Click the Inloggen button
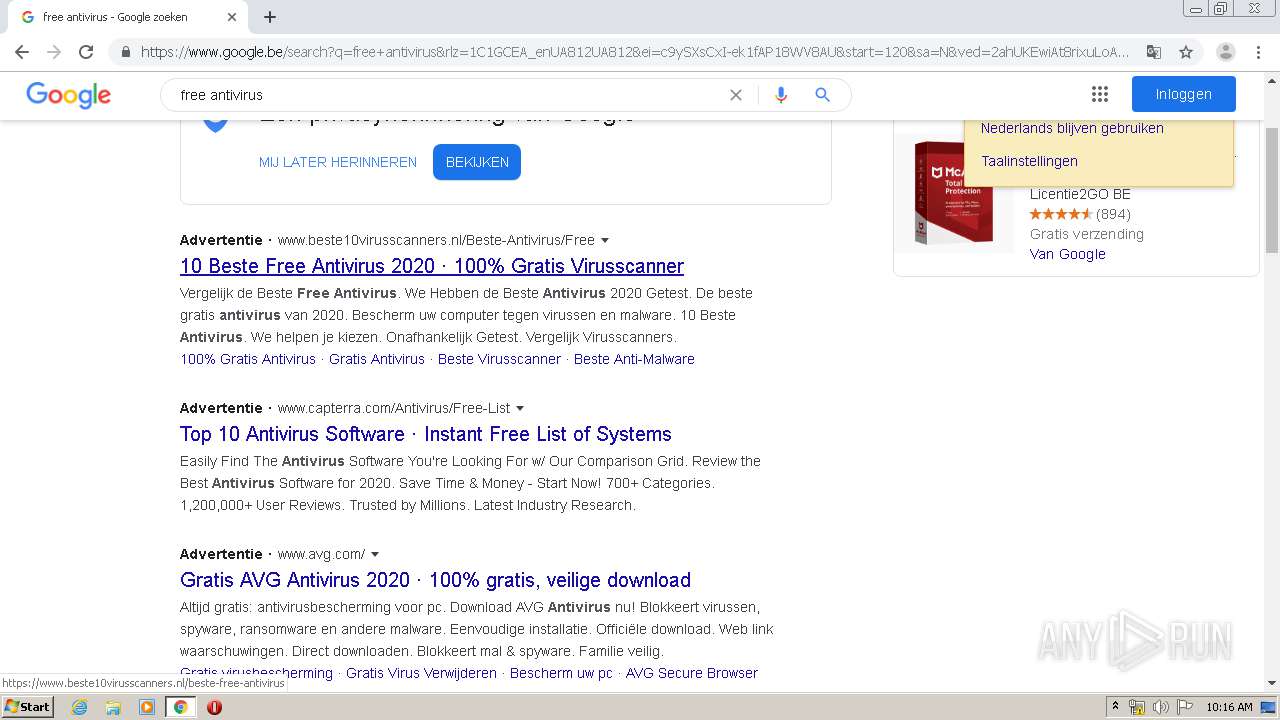The width and height of the screenshot is (1280, 720). click(x=1184, y=94)
